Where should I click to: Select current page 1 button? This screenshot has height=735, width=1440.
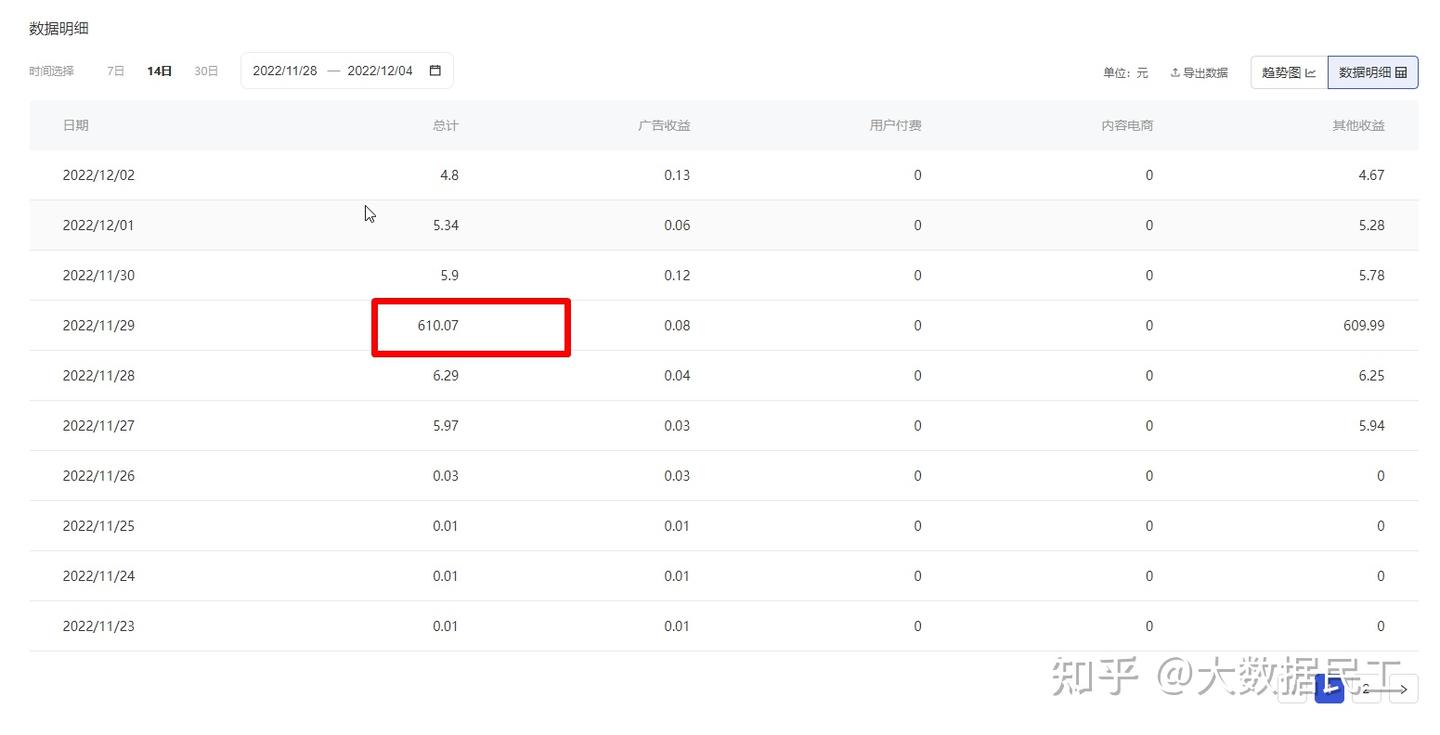pyautogui.click(x=1329, y=689)
